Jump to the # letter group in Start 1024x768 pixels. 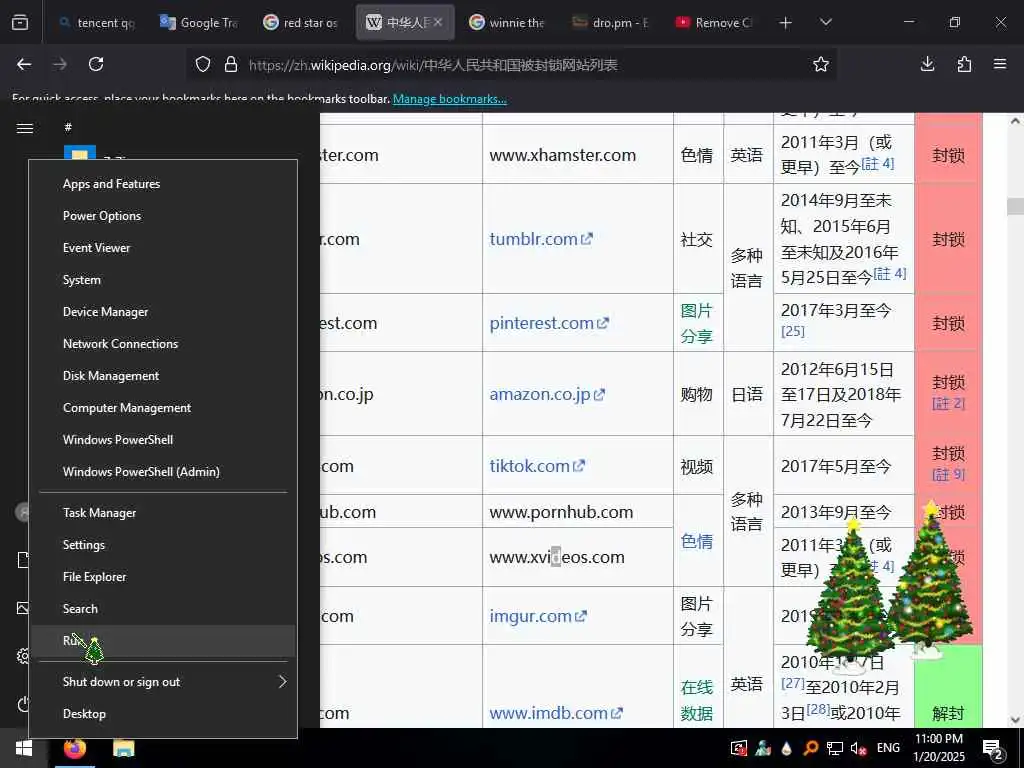68,127
